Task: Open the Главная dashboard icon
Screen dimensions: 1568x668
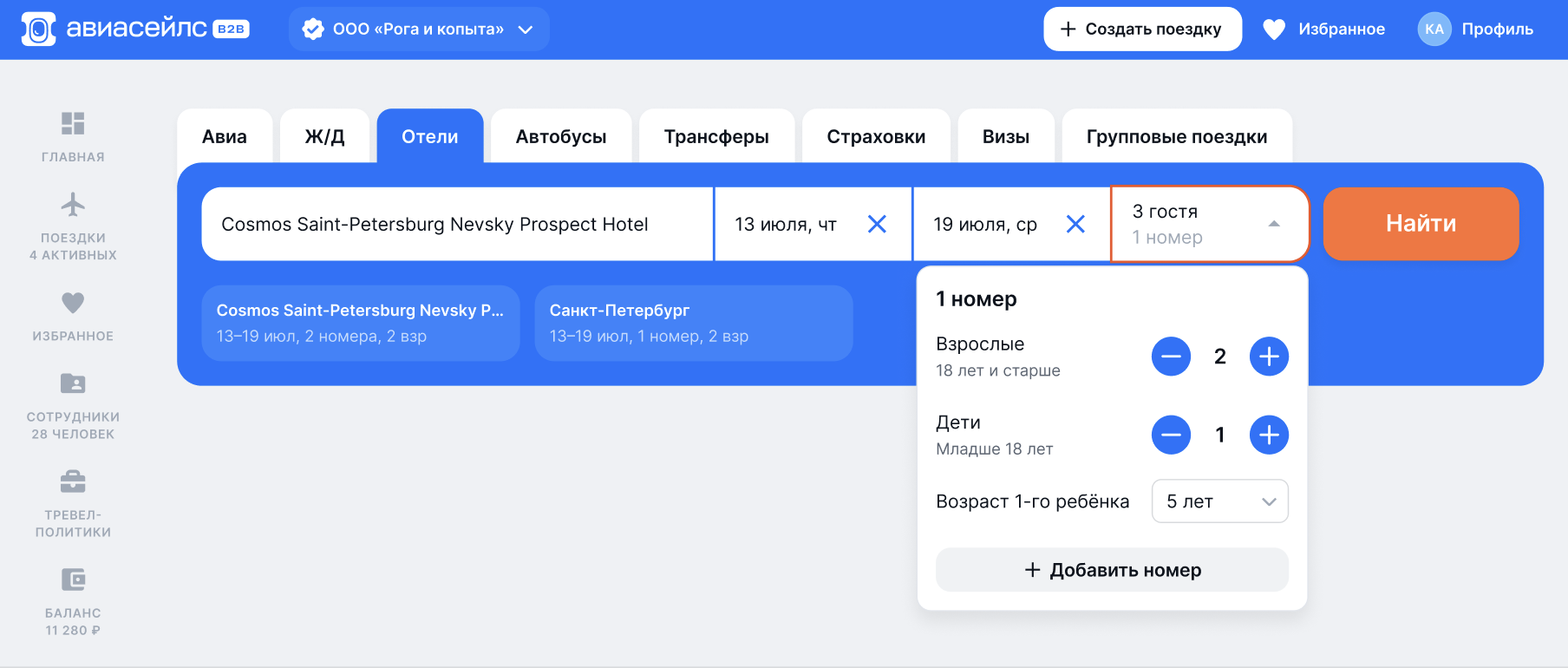Action: click(x=73, y=124)
